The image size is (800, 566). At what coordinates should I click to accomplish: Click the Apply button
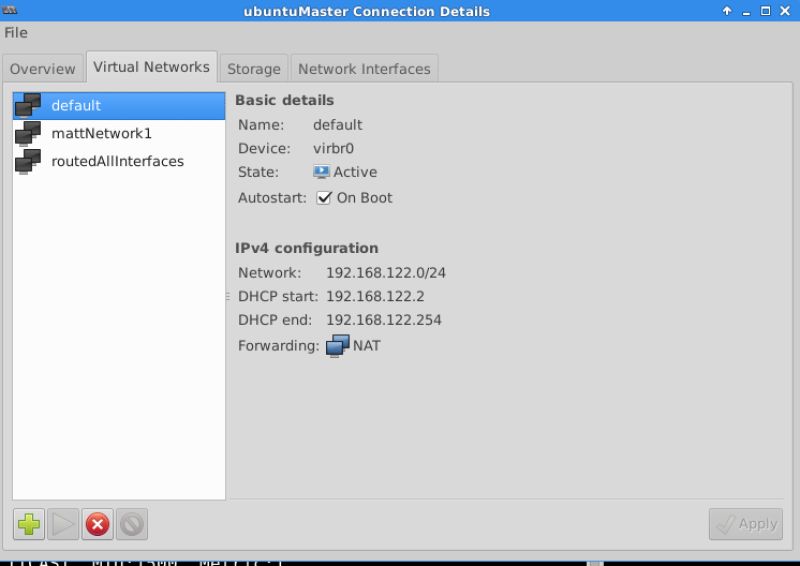tap(745, 524)
